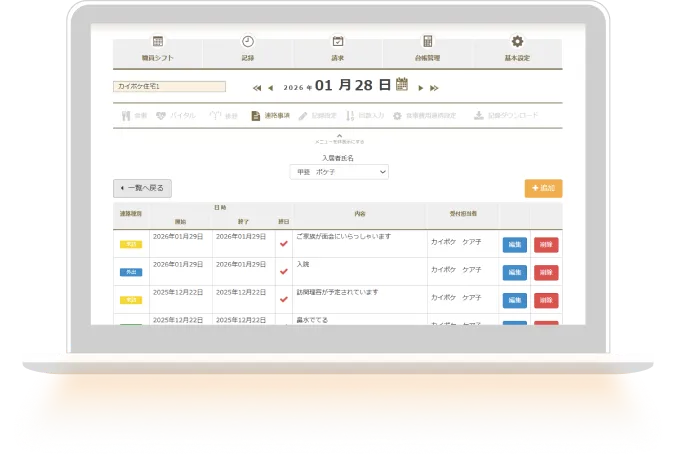
Task: Delete the 訪問理容 row
Action: click(x=546, y=300)
